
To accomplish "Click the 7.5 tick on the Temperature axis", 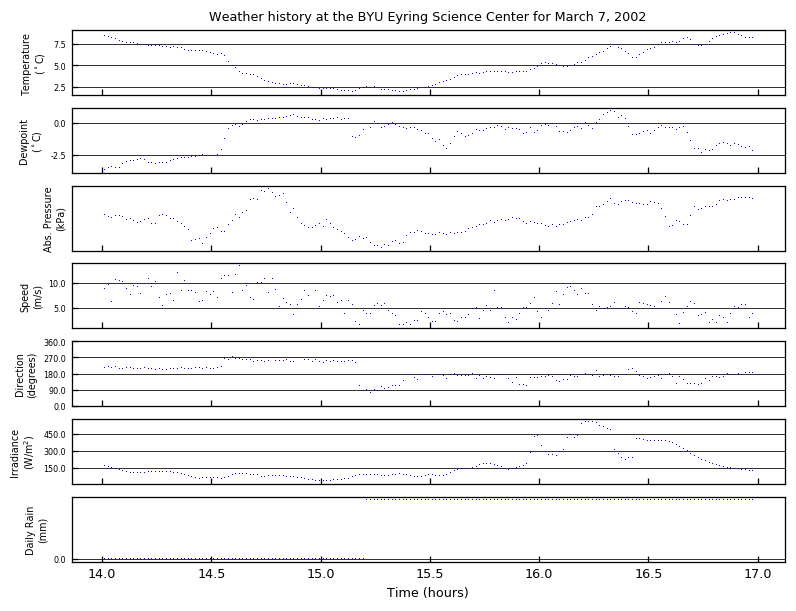I will (60, 45).
